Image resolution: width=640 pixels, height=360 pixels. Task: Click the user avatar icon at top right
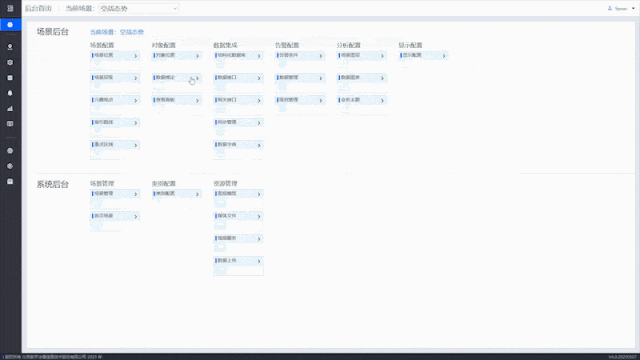click(610, 8)
